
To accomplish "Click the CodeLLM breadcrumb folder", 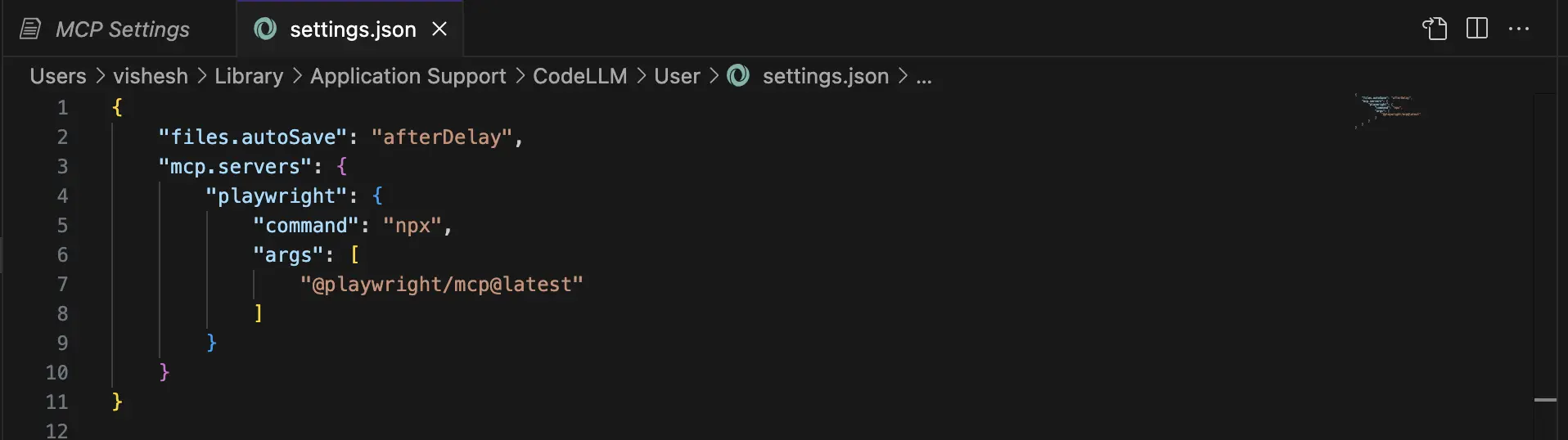I will tap(579, 76).
